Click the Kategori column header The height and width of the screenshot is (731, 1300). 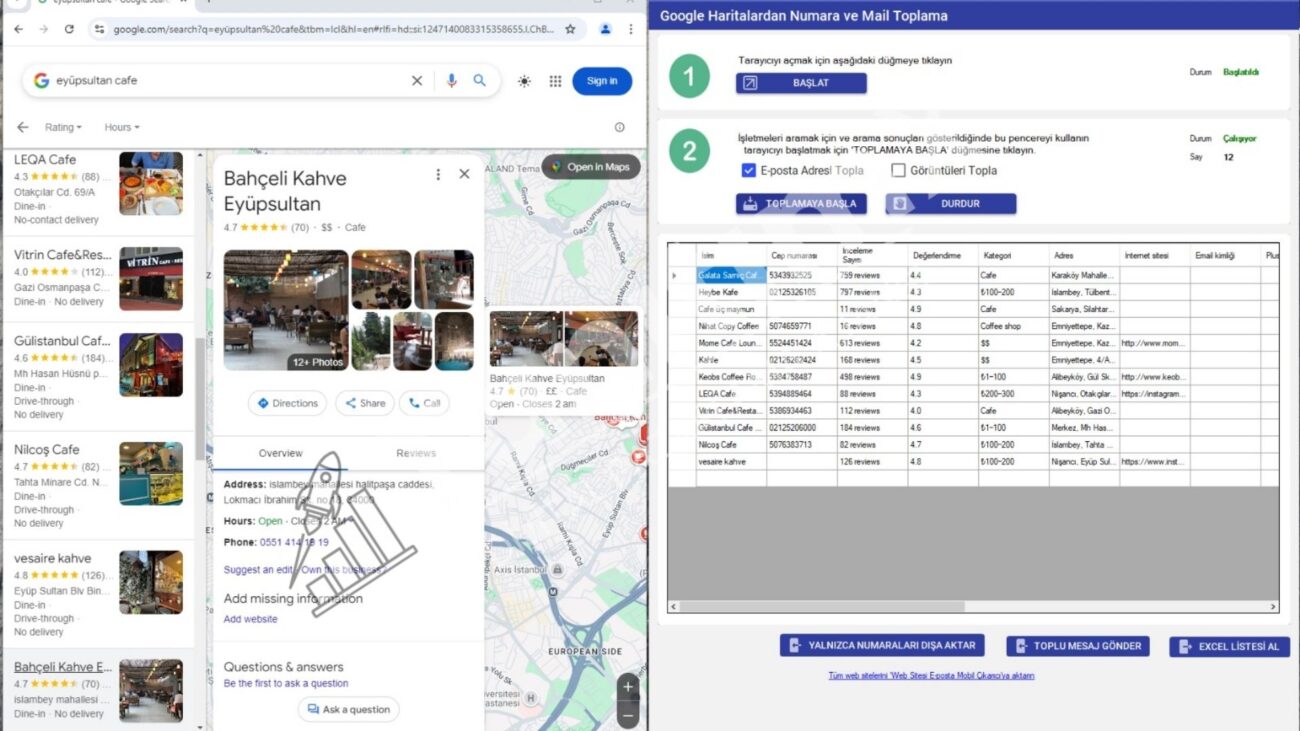(x=1013, y=255)
